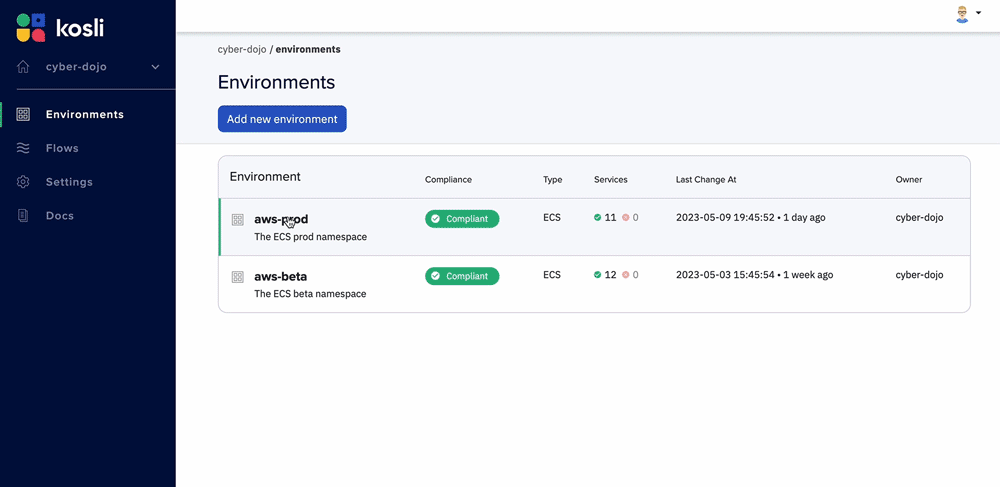Open the aws-prod environment
The height and width of the screenshot is (487, 1000).
(281, 219)
